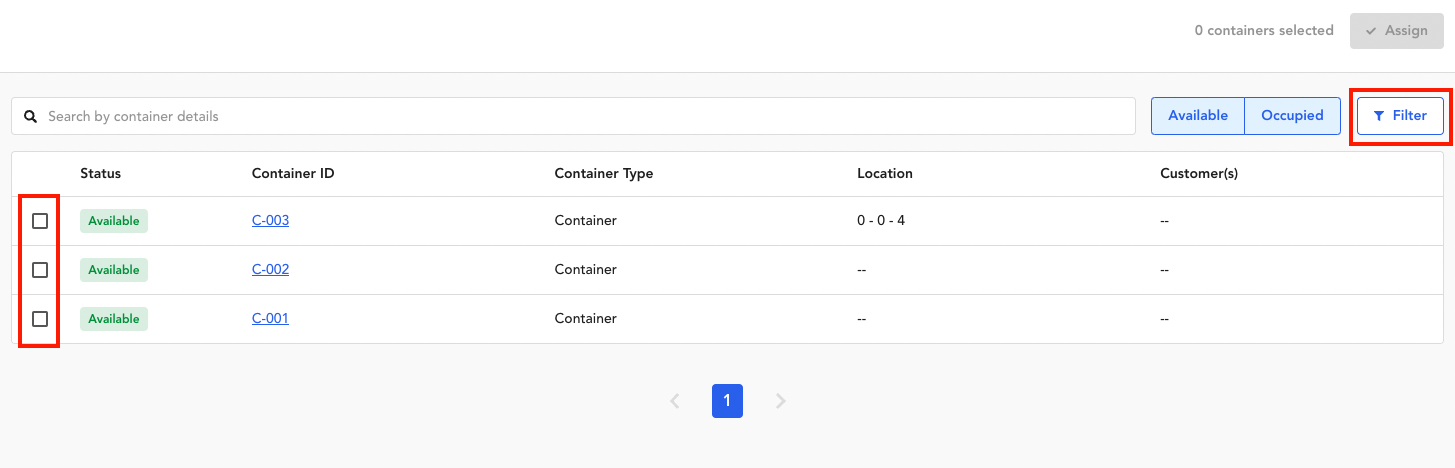Click the Available badge in C-002 row
The width and height of the screenshot is (1455, 468).
coord(114,270)
